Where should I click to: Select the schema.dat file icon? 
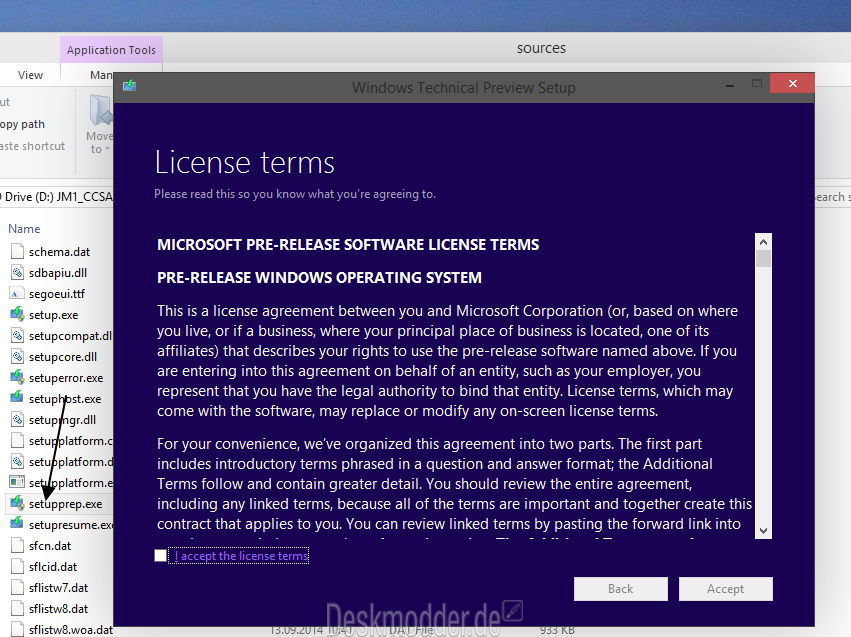tap(17, 251)
